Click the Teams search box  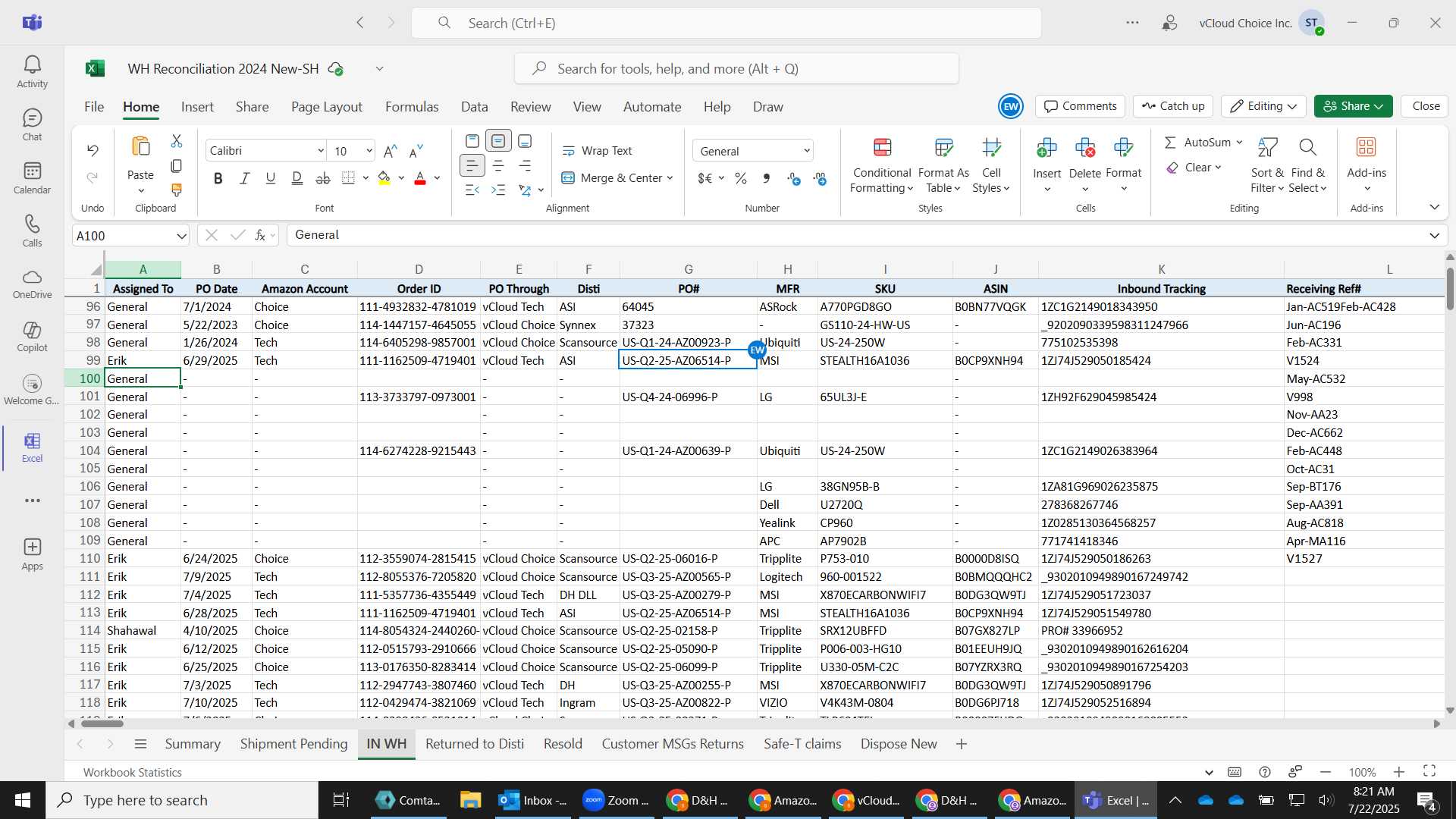[726, 23]
